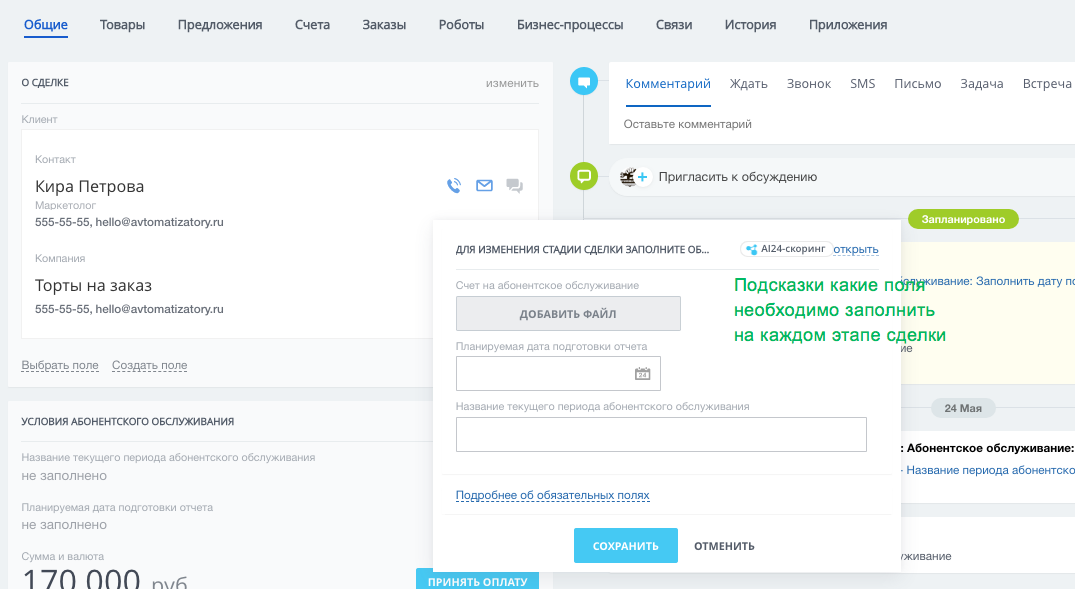Select the Звонок activity tab
This screenshot has height=589, width=1075.
(x=809, y=84)
